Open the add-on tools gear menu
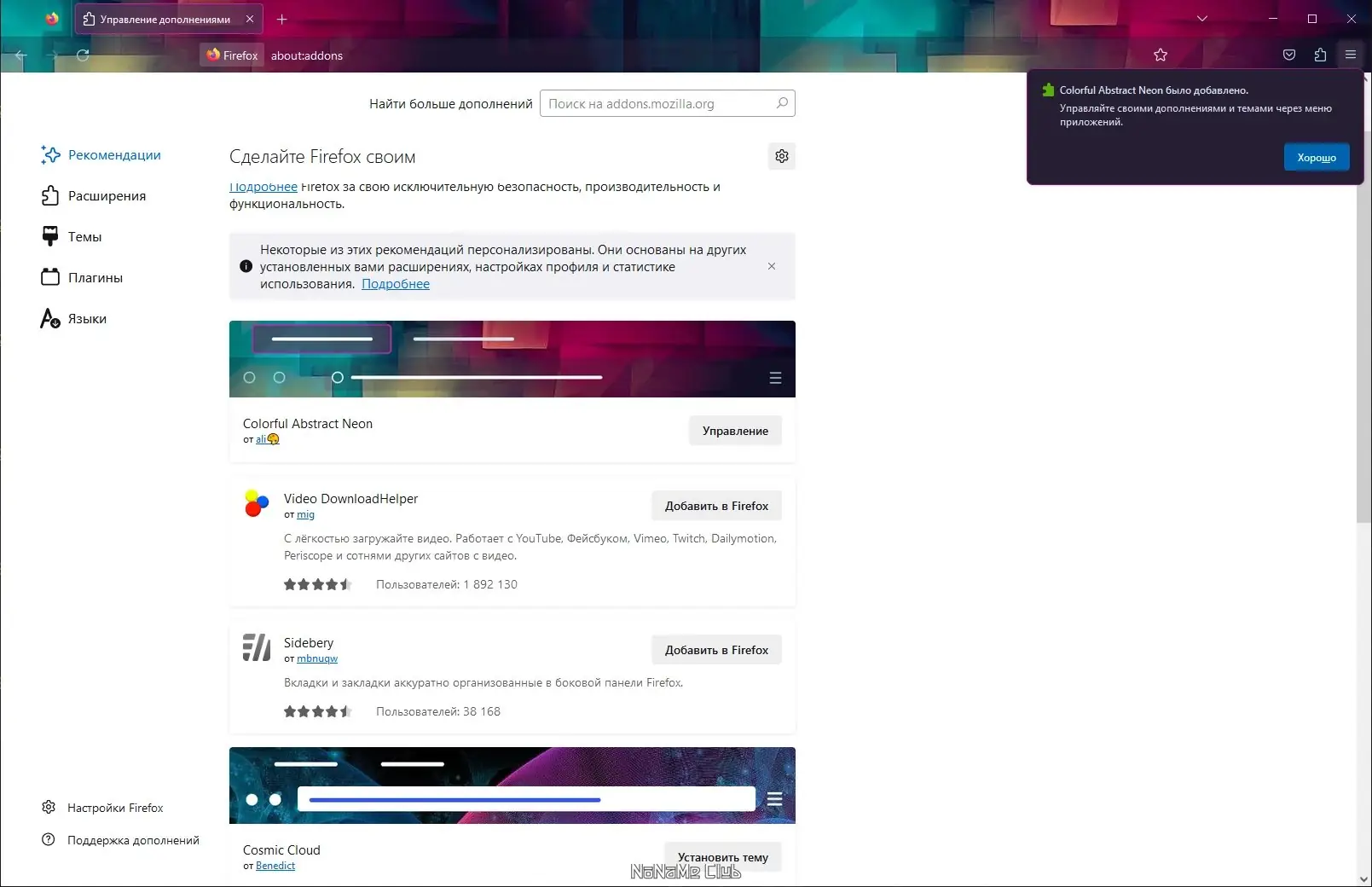The width and height of the screenshot is (1372, 887). tap(782, 156)
